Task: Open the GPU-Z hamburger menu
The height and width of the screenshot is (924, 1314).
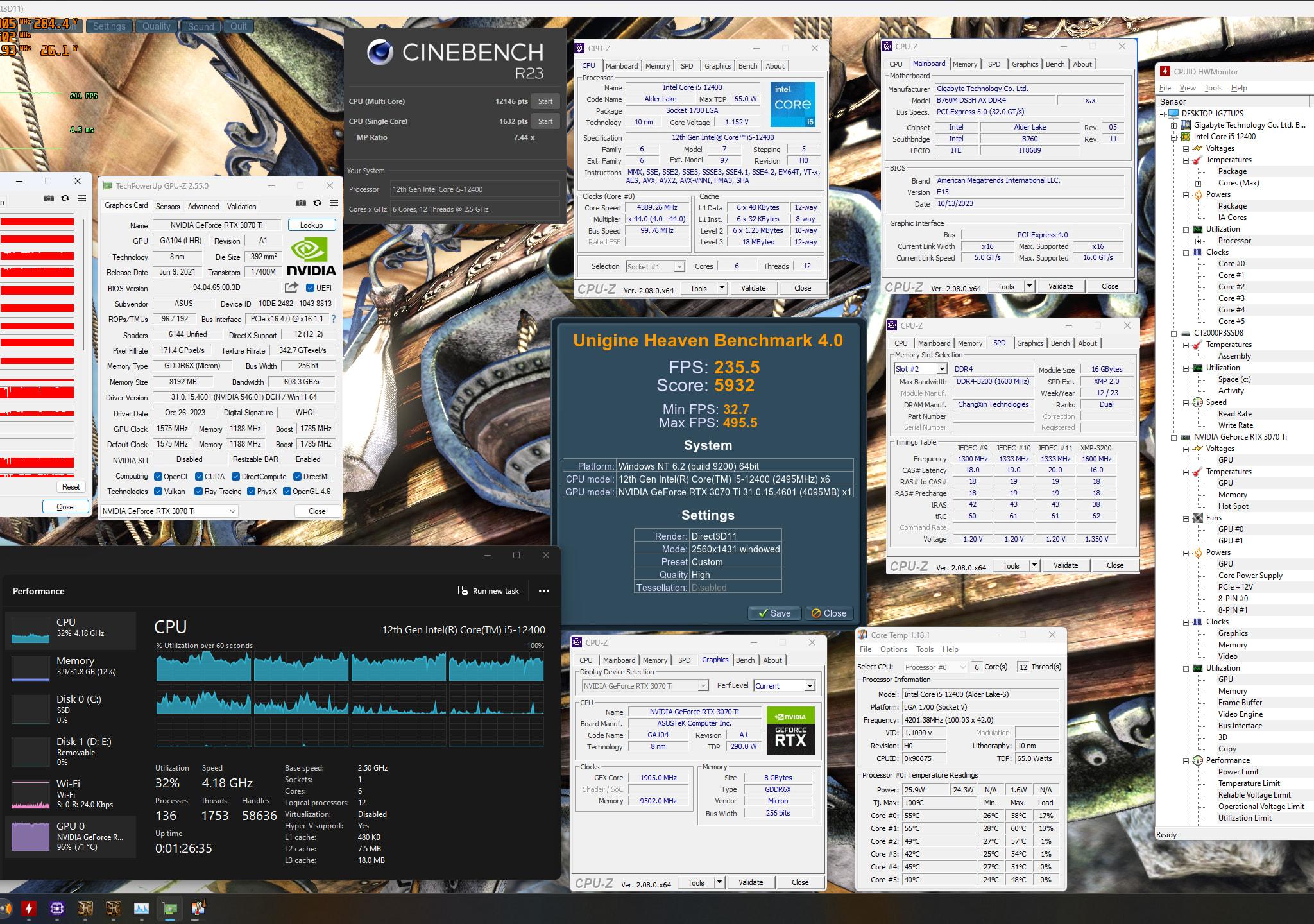Action: pos(334,203)
